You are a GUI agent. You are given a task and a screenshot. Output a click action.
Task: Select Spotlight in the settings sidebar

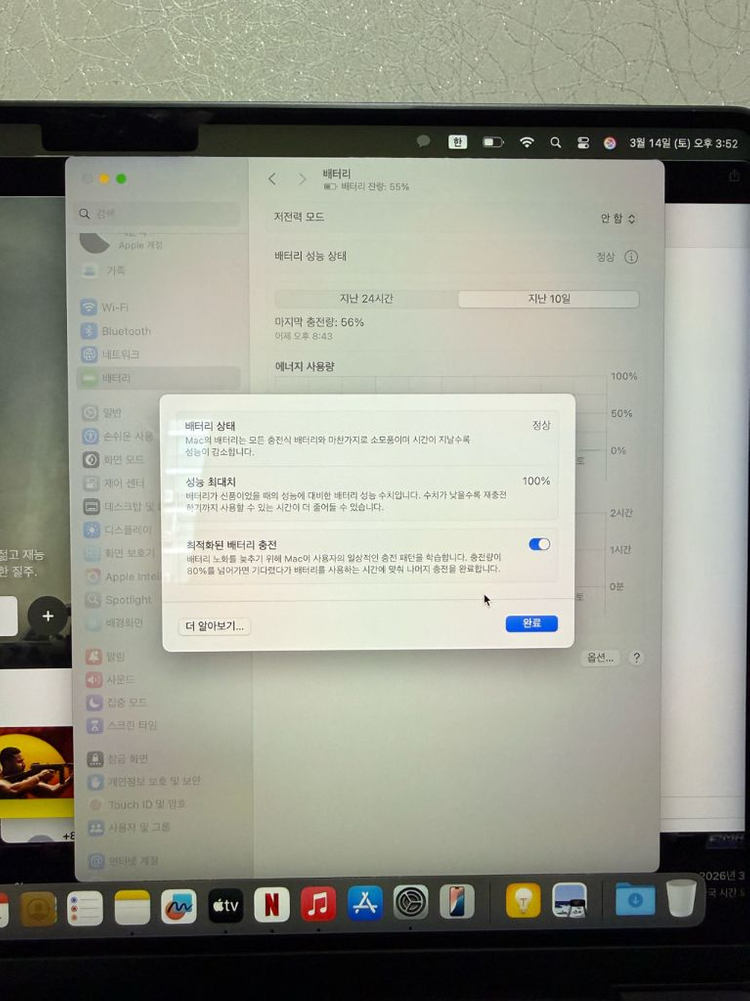(x=119, y=599)
